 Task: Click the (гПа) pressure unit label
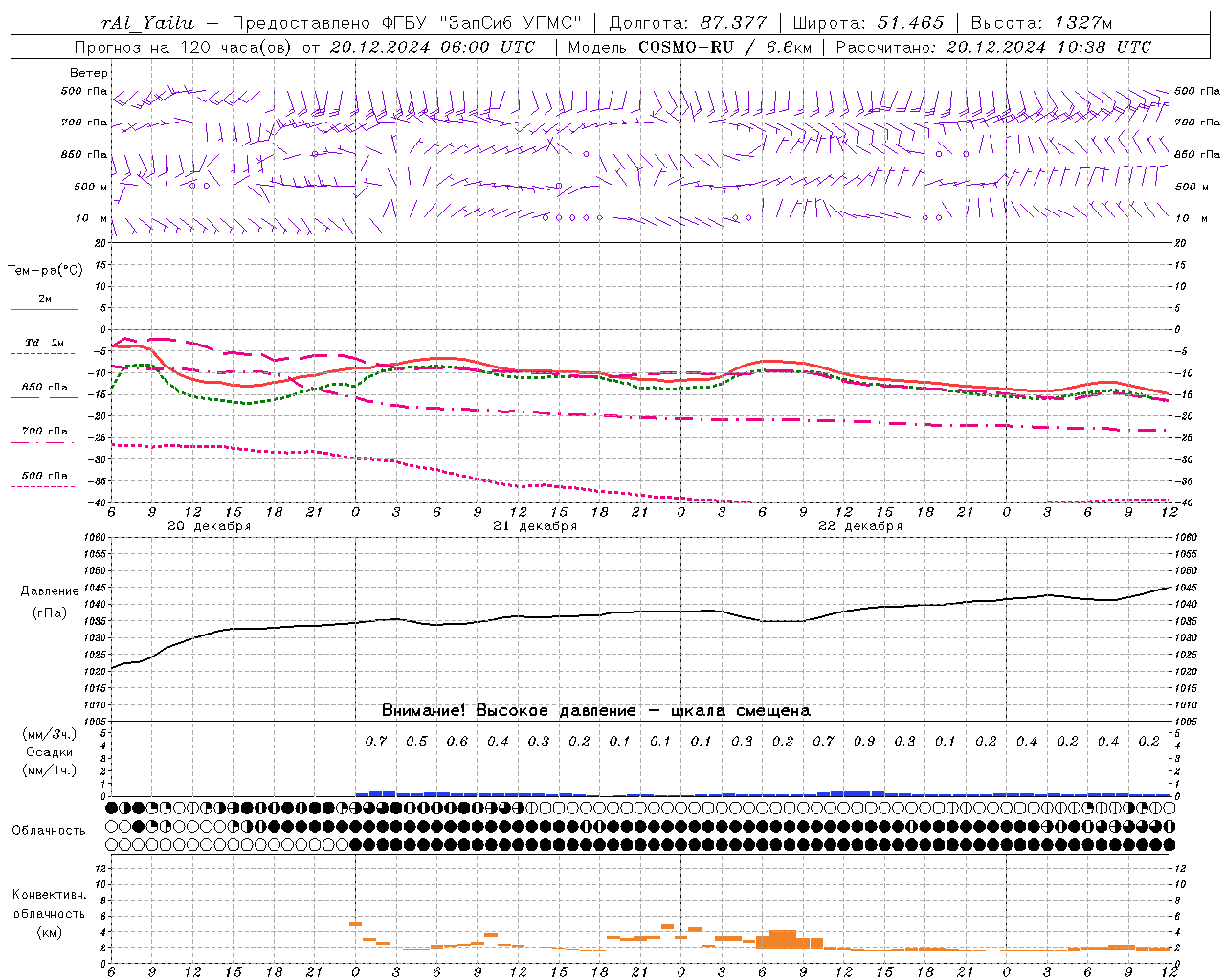pyautogui.click(x=50, y=612)
